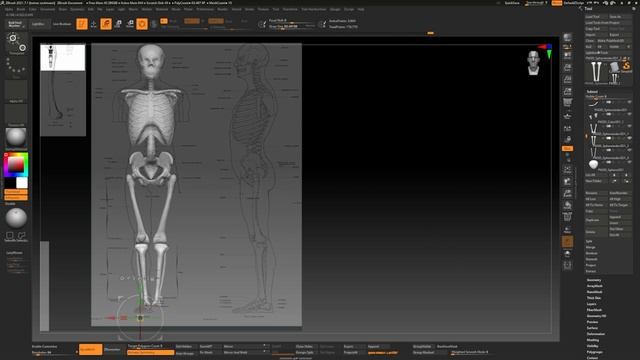This screenshot has width=640, height=360.
Task: Expand the NanoMesh sub-palette
Action: click(x=595, y=292)
